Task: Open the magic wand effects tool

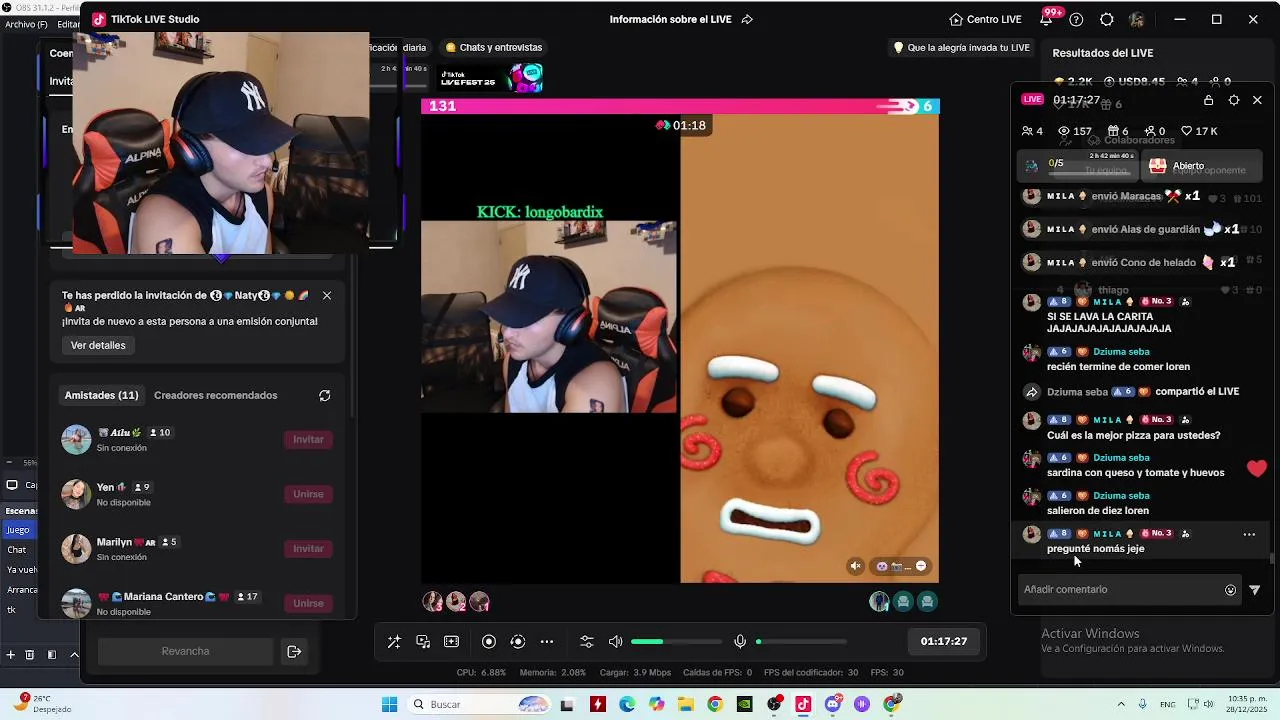Action: pos(394,642)
